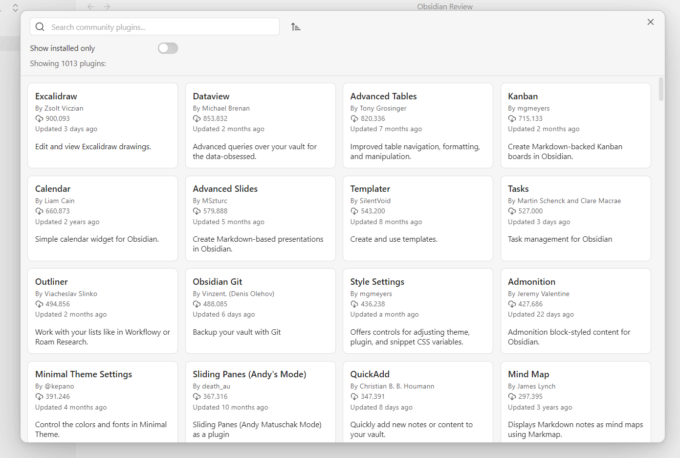
Task: Open the Tasks plugin card
Action: tap(575, 216)
